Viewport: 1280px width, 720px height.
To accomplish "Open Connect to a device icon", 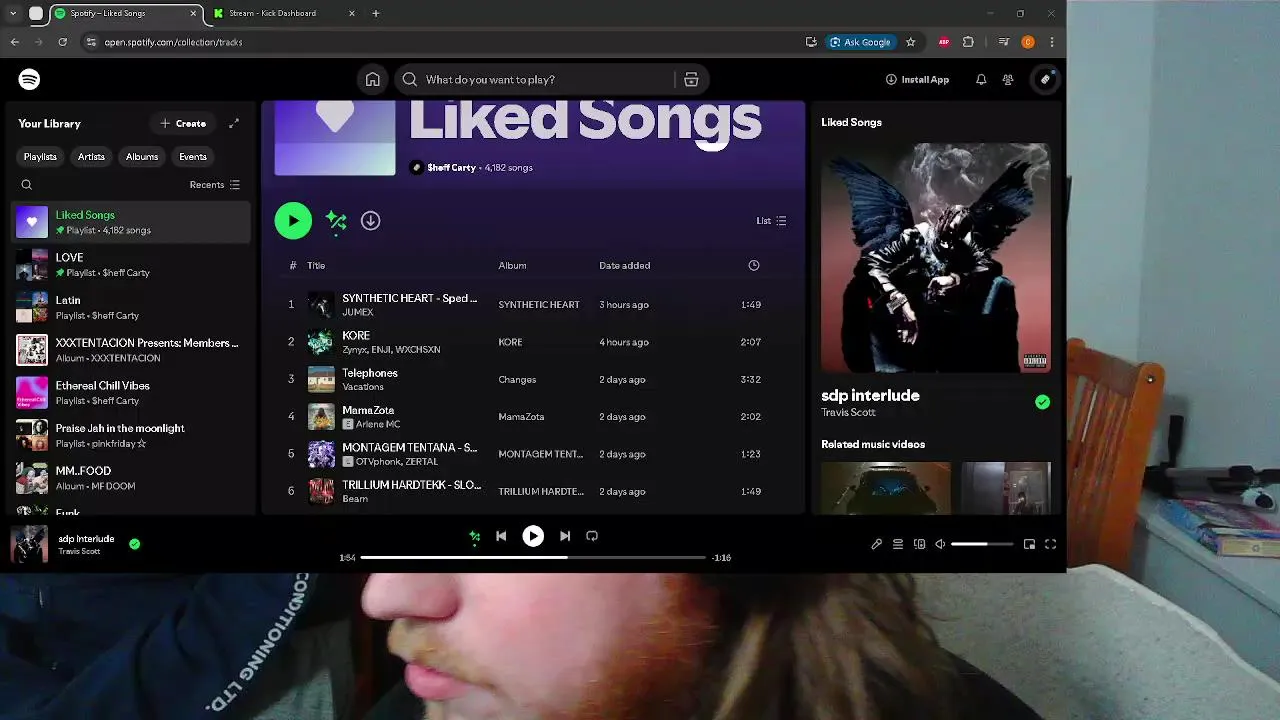I will tap(919, 545).
